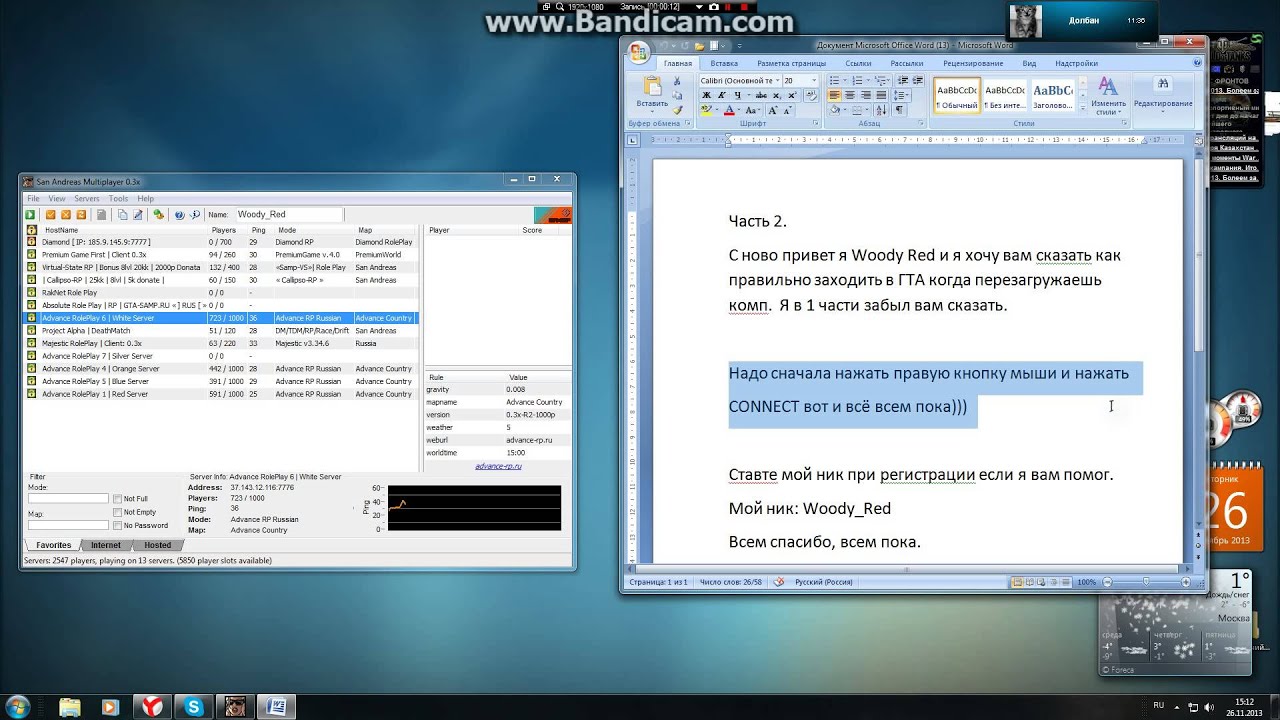
Task: Click the word count status Число слов
Action: tap(730, 582)
